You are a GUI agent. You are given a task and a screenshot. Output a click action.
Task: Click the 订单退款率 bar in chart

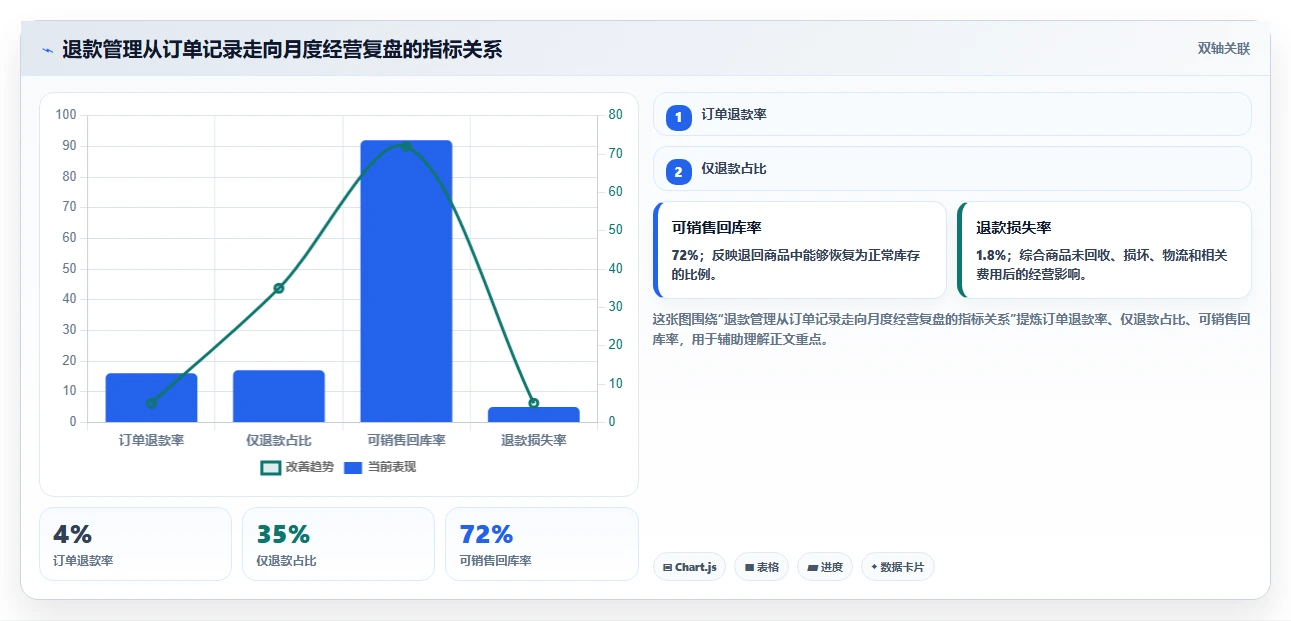pyautogui.click(x=151, y=397)
